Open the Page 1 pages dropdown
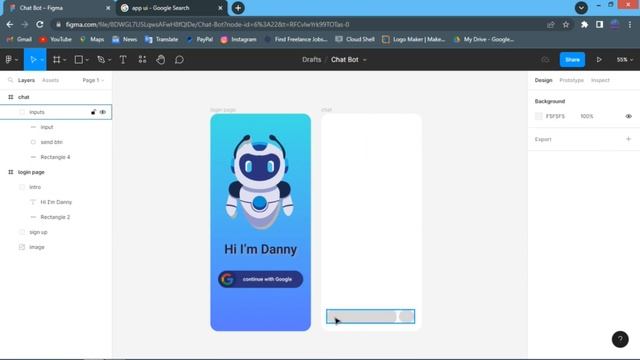Viewport: 640px width, 360px height. point(93,80)
